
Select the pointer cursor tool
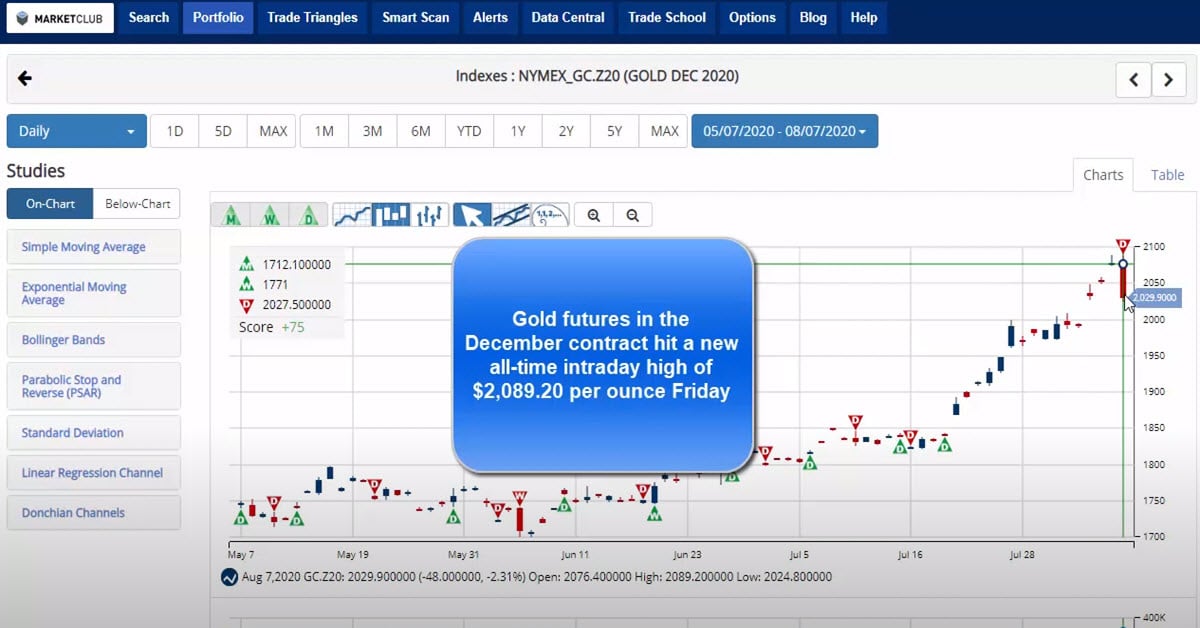point(472,215)
